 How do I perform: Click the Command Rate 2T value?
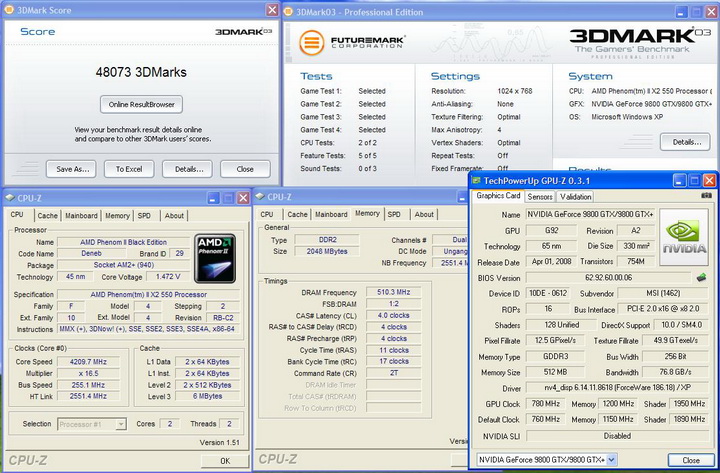coord(394,373)
